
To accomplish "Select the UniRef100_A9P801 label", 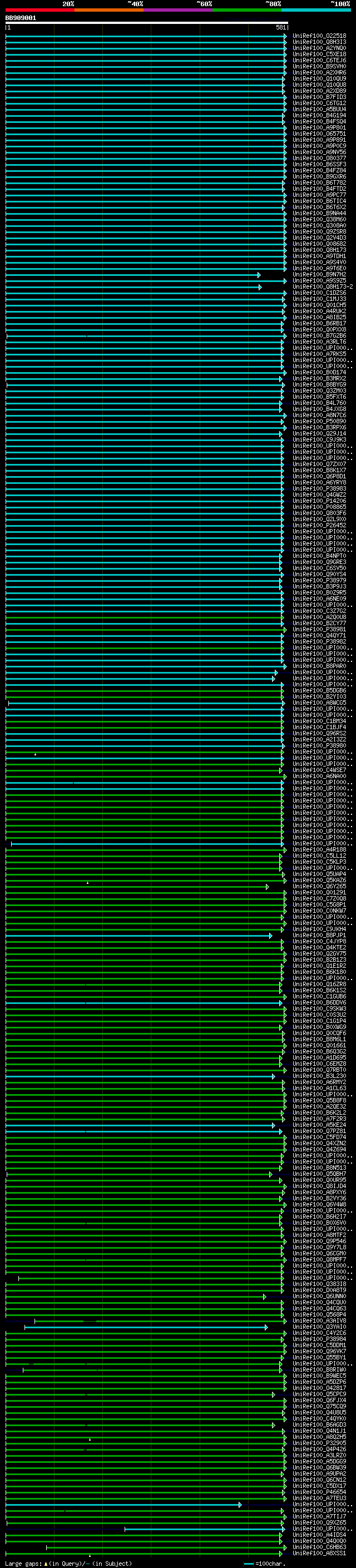I will [x=319, y=128].
